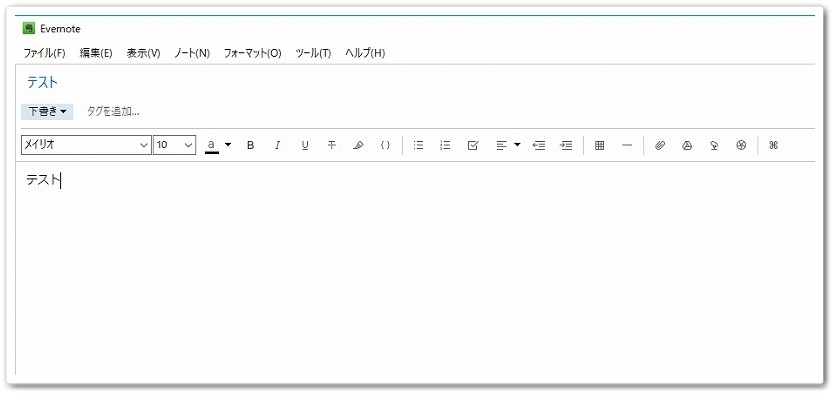The width and height of the screenshot is (836, 396).
Task: Click the audio recording microphone icon
Action: [714, 145]
